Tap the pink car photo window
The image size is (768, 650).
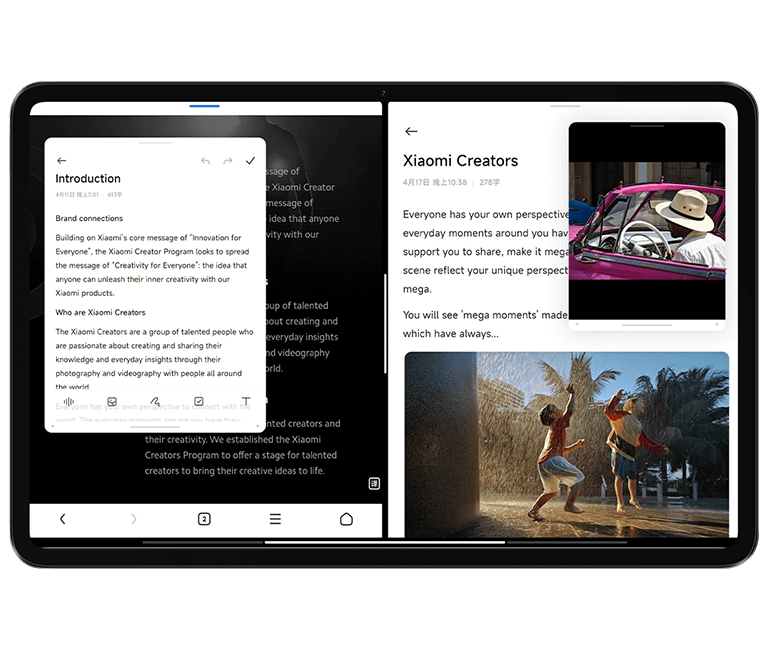[x=647, y=221]
